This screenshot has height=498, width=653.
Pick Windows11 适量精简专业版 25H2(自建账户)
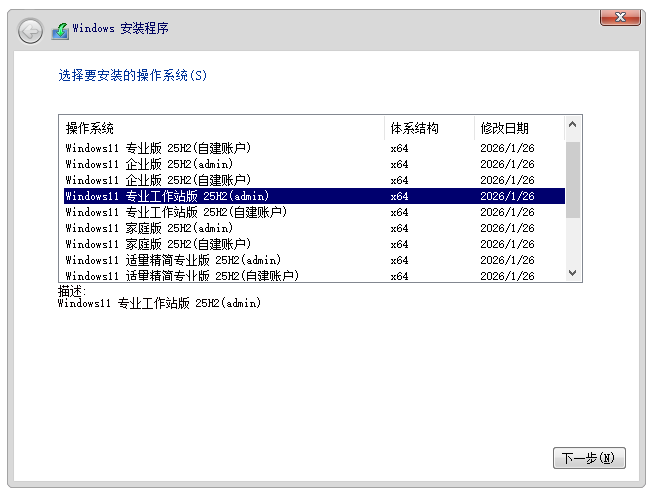coord(182,276)
